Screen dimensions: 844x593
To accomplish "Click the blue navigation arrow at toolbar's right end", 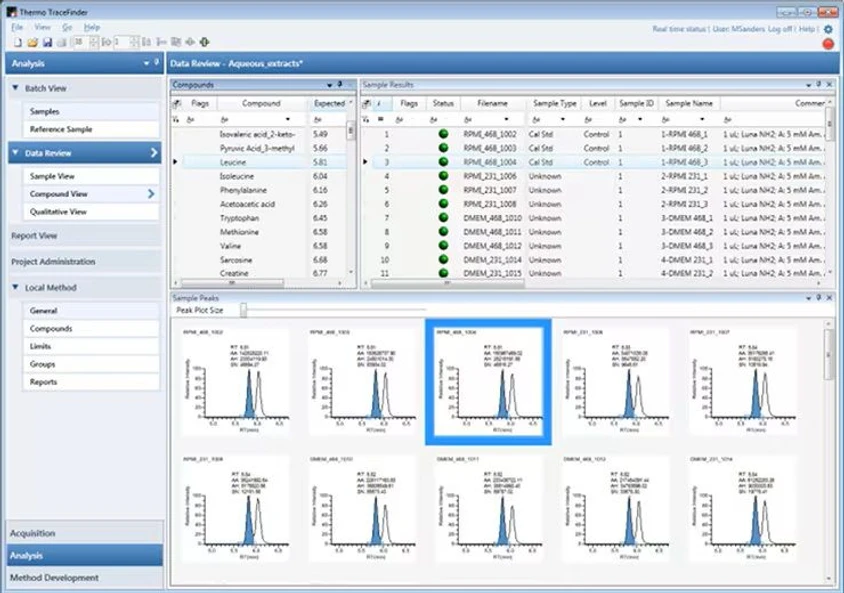I will tap(205, 42).
